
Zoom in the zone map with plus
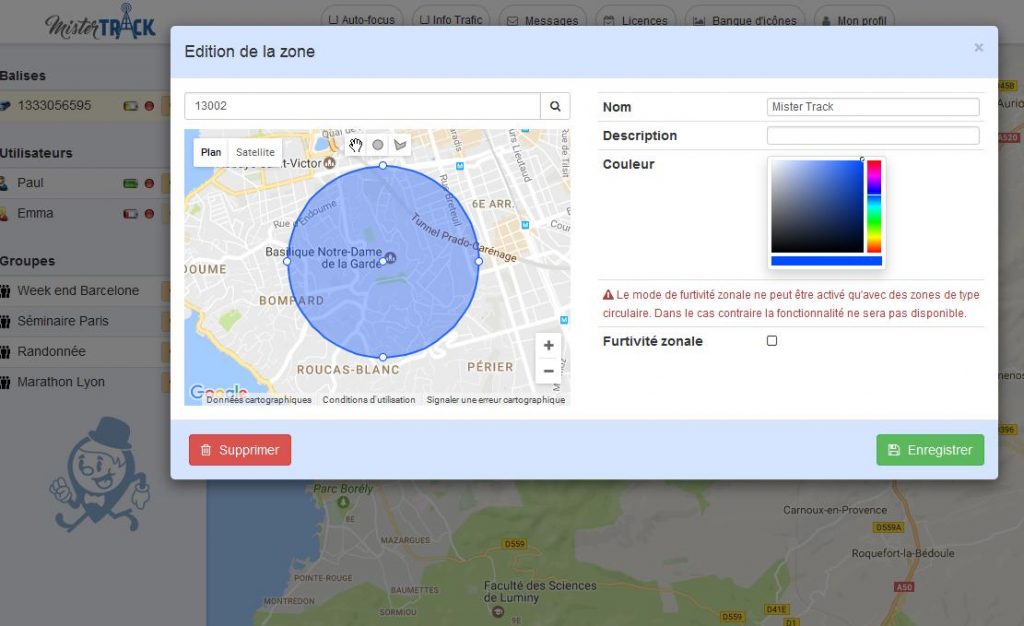tap(549, 345)
